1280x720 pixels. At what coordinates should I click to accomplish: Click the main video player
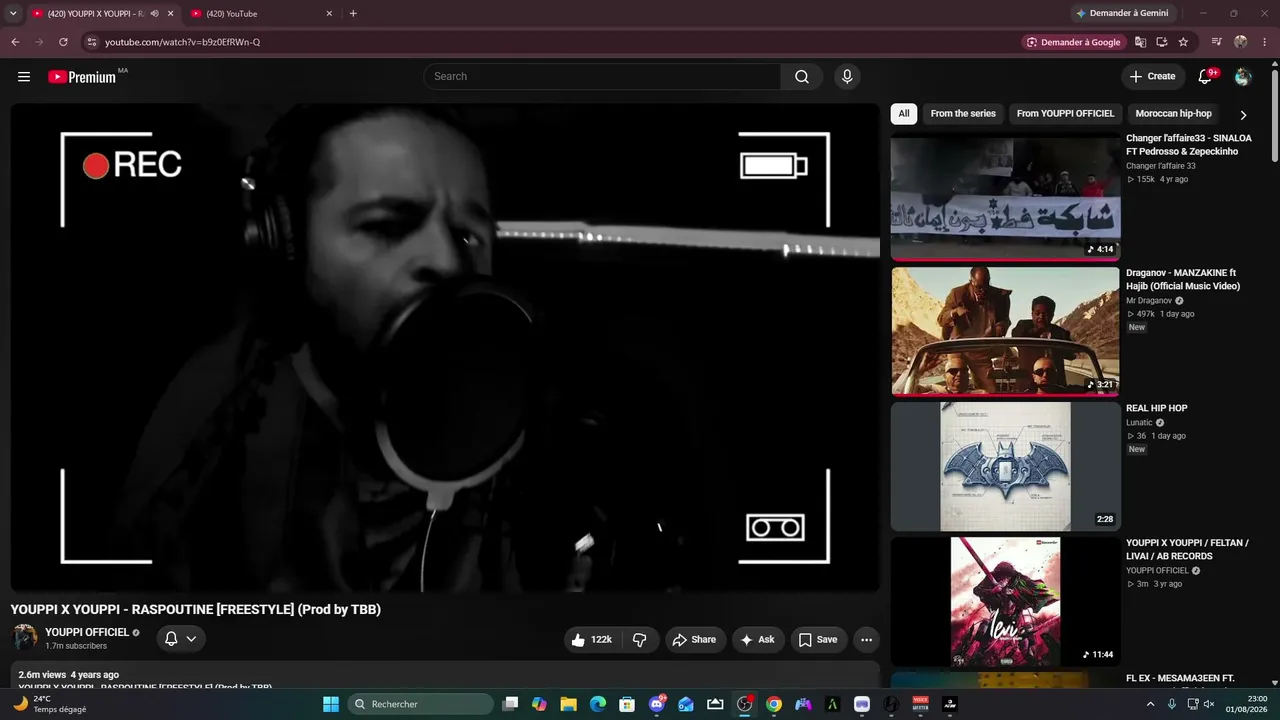click(x=445, y=348)
